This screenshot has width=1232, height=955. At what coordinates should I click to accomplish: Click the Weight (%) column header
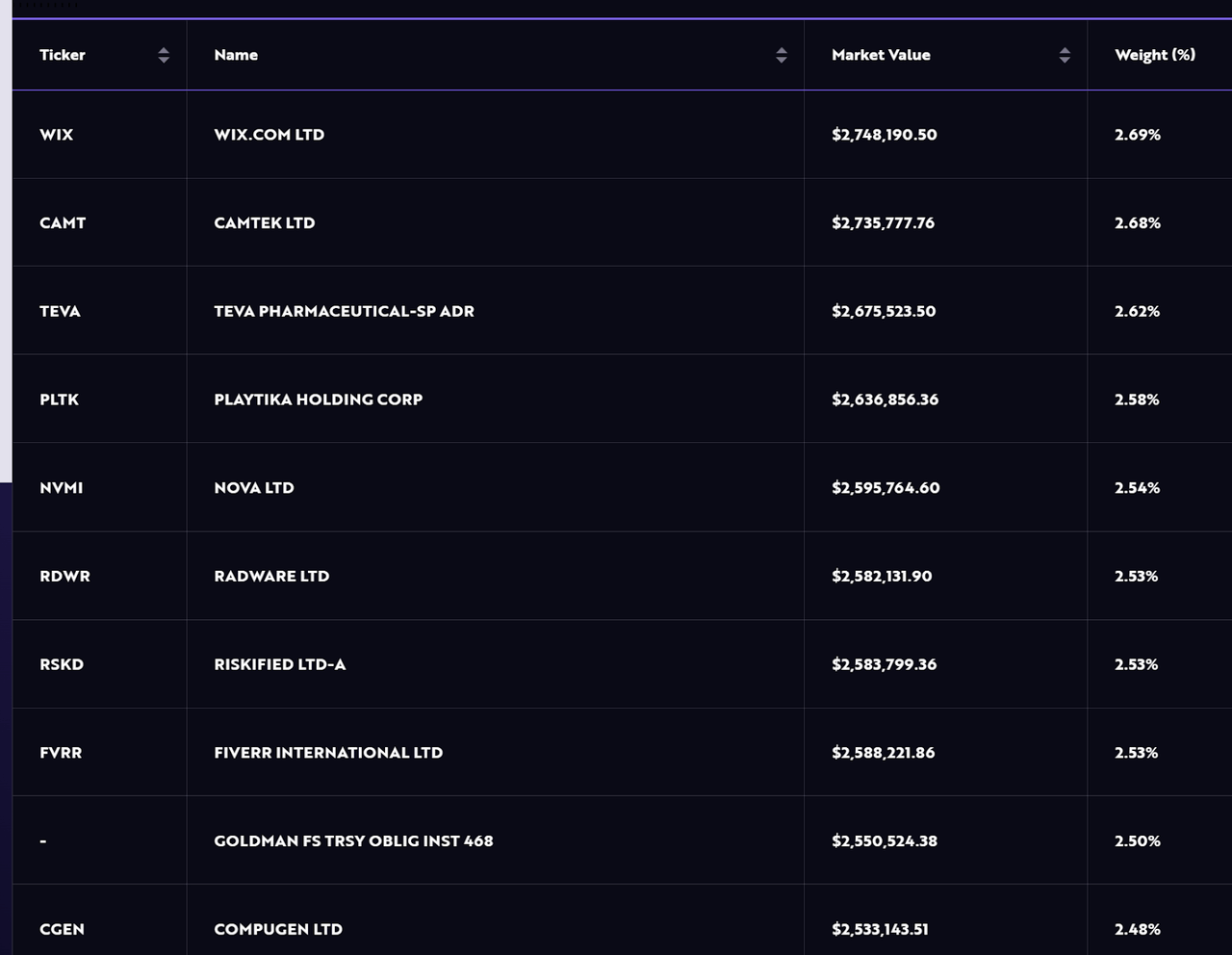[1155, 55]
